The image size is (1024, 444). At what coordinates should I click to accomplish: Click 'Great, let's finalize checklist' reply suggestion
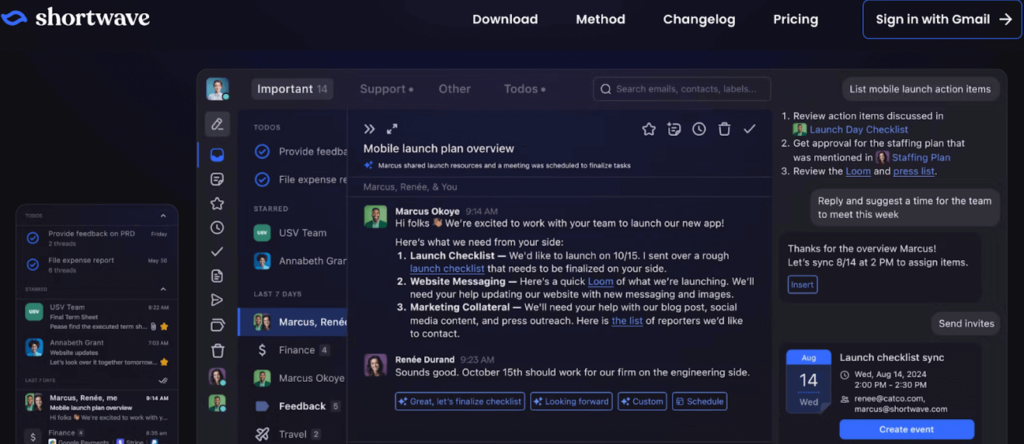460,402
